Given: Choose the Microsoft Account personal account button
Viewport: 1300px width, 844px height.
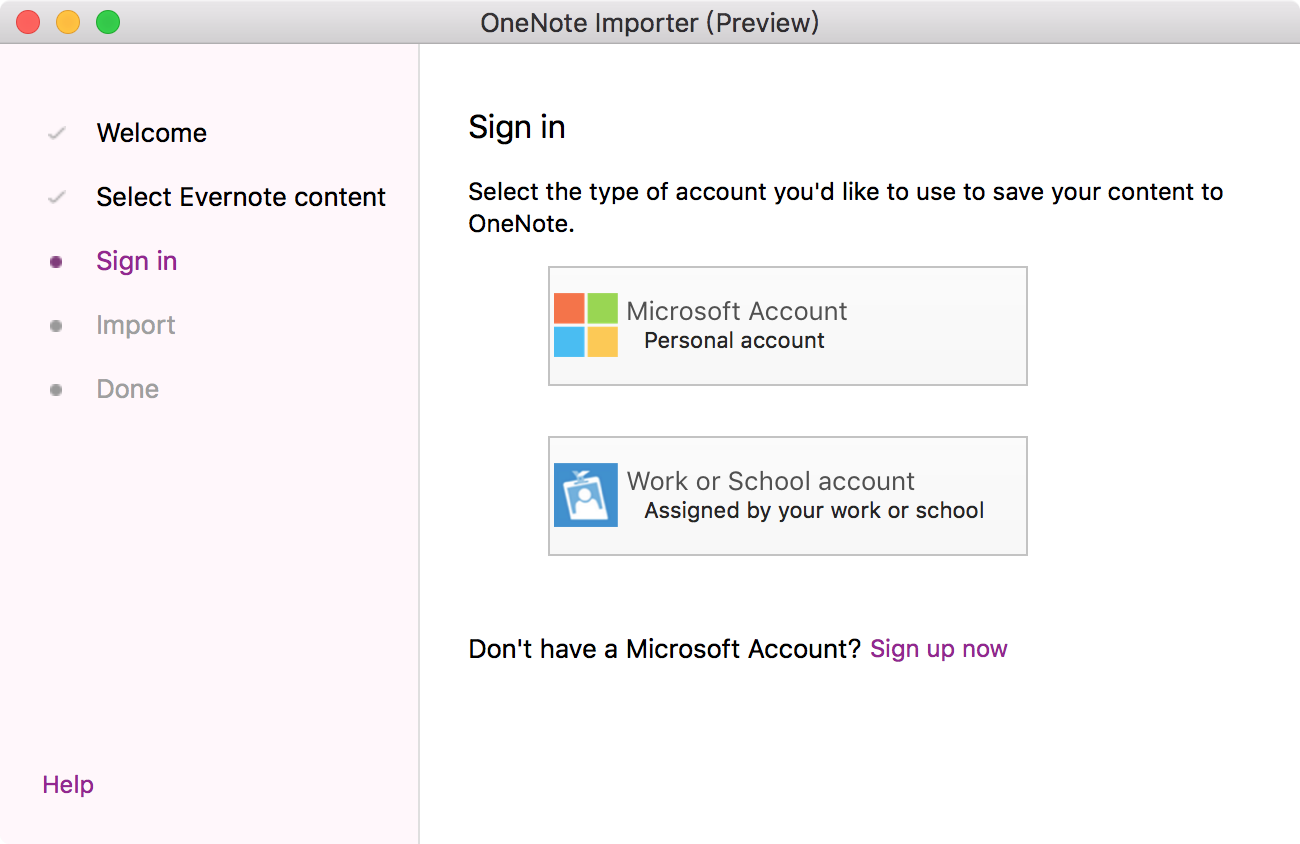Looking at the screenshot, I should pyautogui.click(x=788, y=326).
